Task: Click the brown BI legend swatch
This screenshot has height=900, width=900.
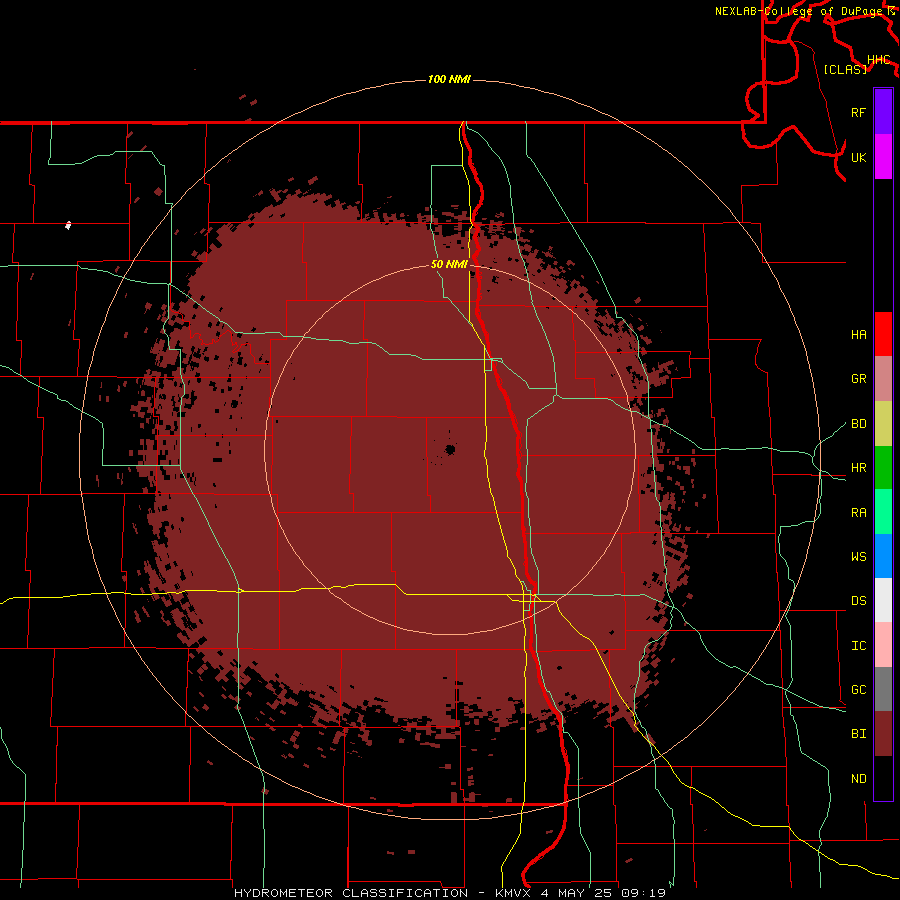Action: point(883,734)
